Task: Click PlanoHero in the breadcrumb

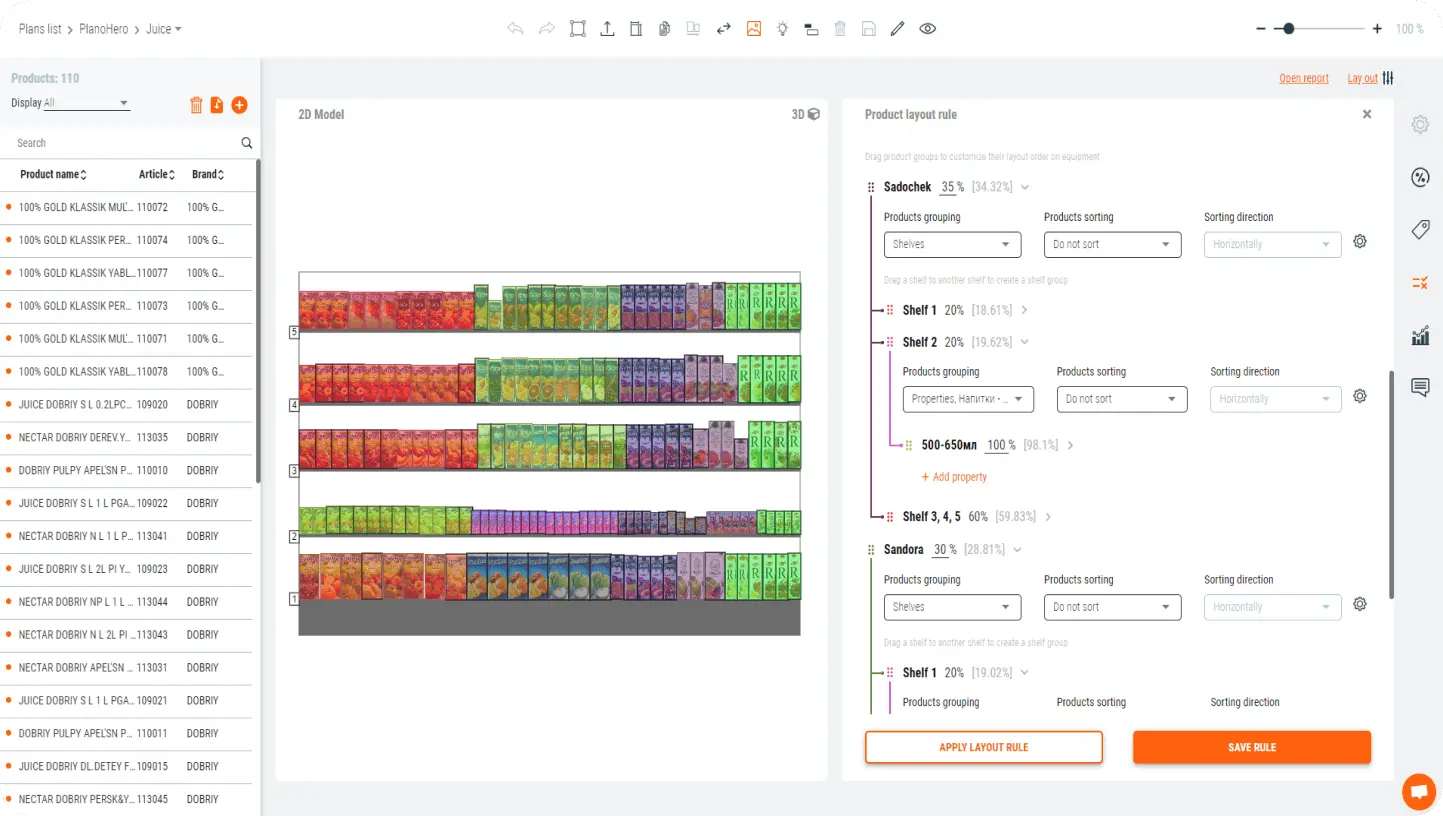Action: [104, 29]
